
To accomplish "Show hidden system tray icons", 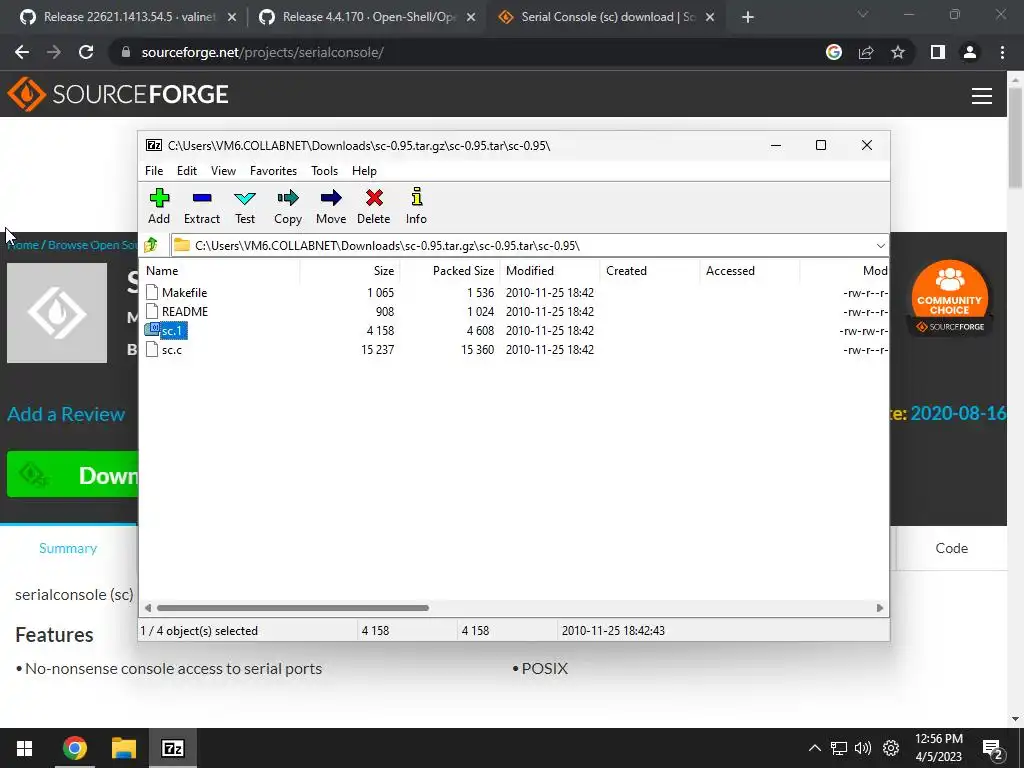I will 814,748.
